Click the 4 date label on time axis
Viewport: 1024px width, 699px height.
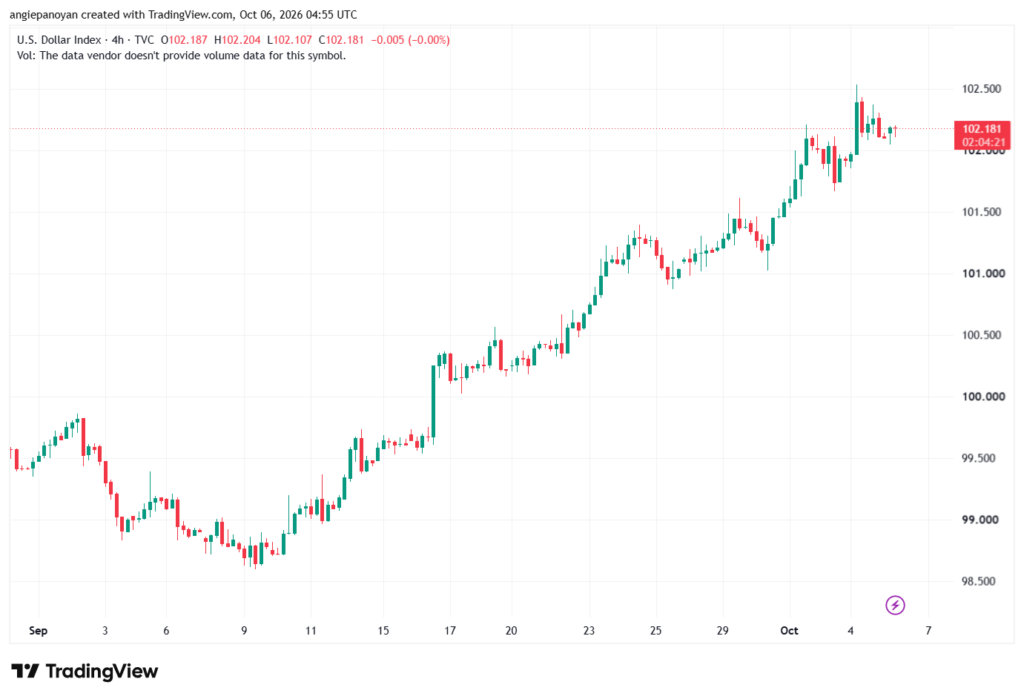[x=850, y=630]
